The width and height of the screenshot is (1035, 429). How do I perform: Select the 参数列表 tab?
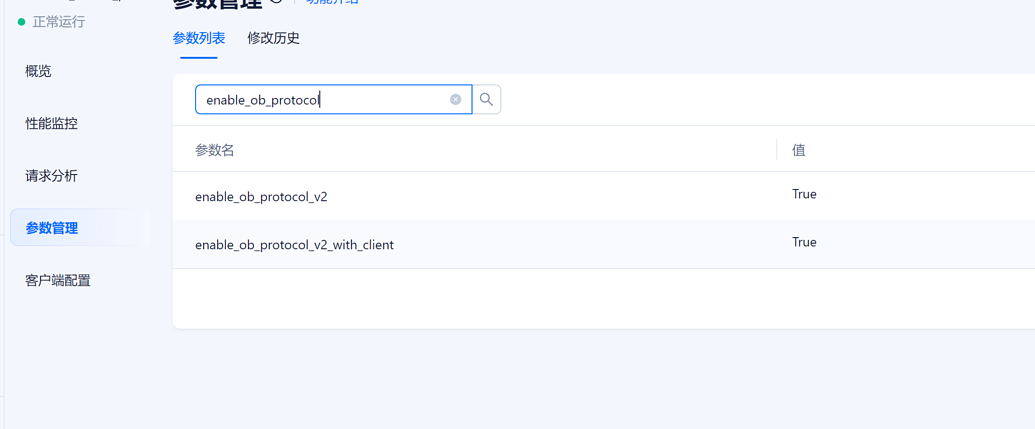click(x=199, y=38)
